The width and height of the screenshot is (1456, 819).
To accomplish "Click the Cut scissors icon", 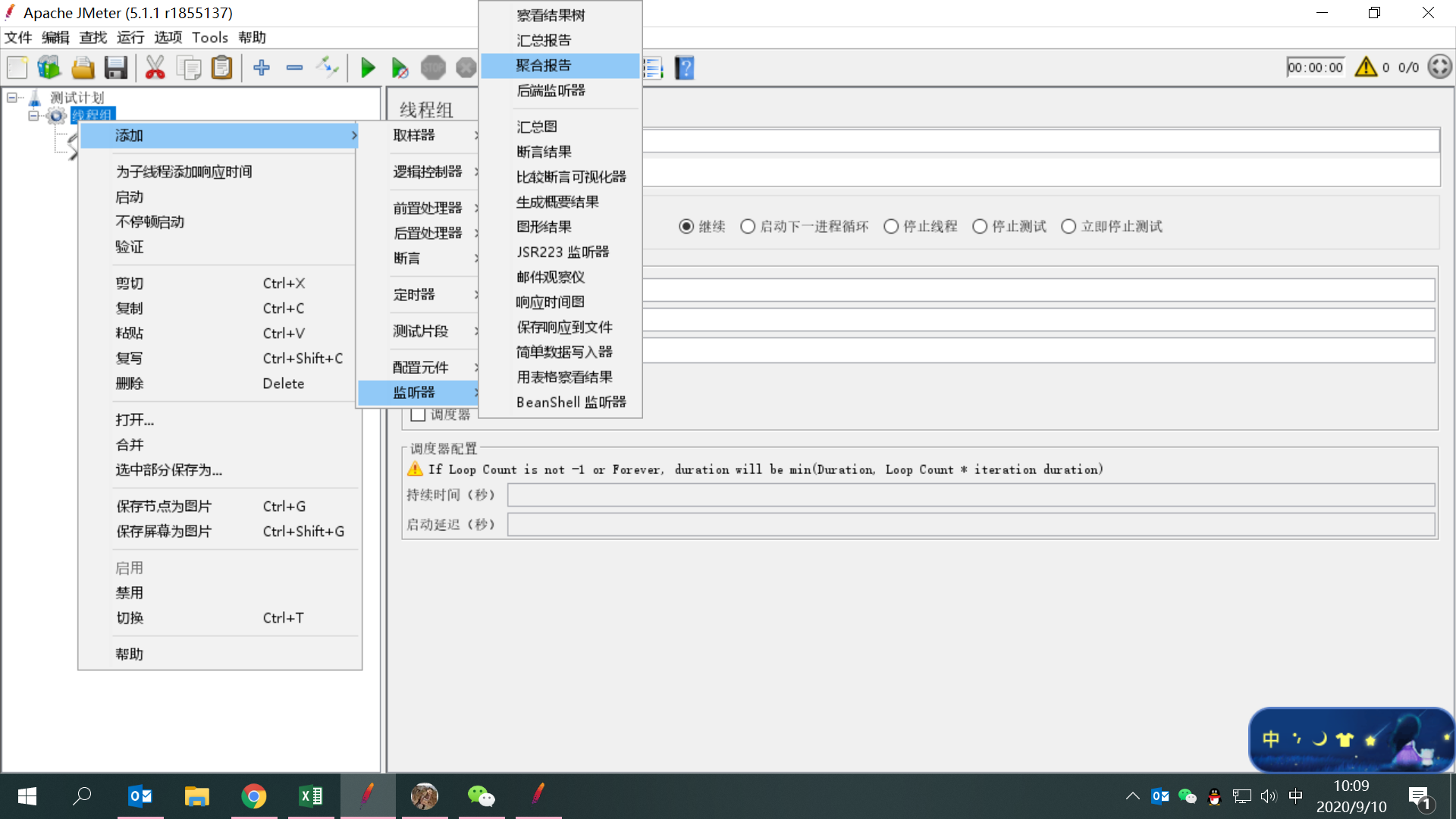I will point(155,68).
